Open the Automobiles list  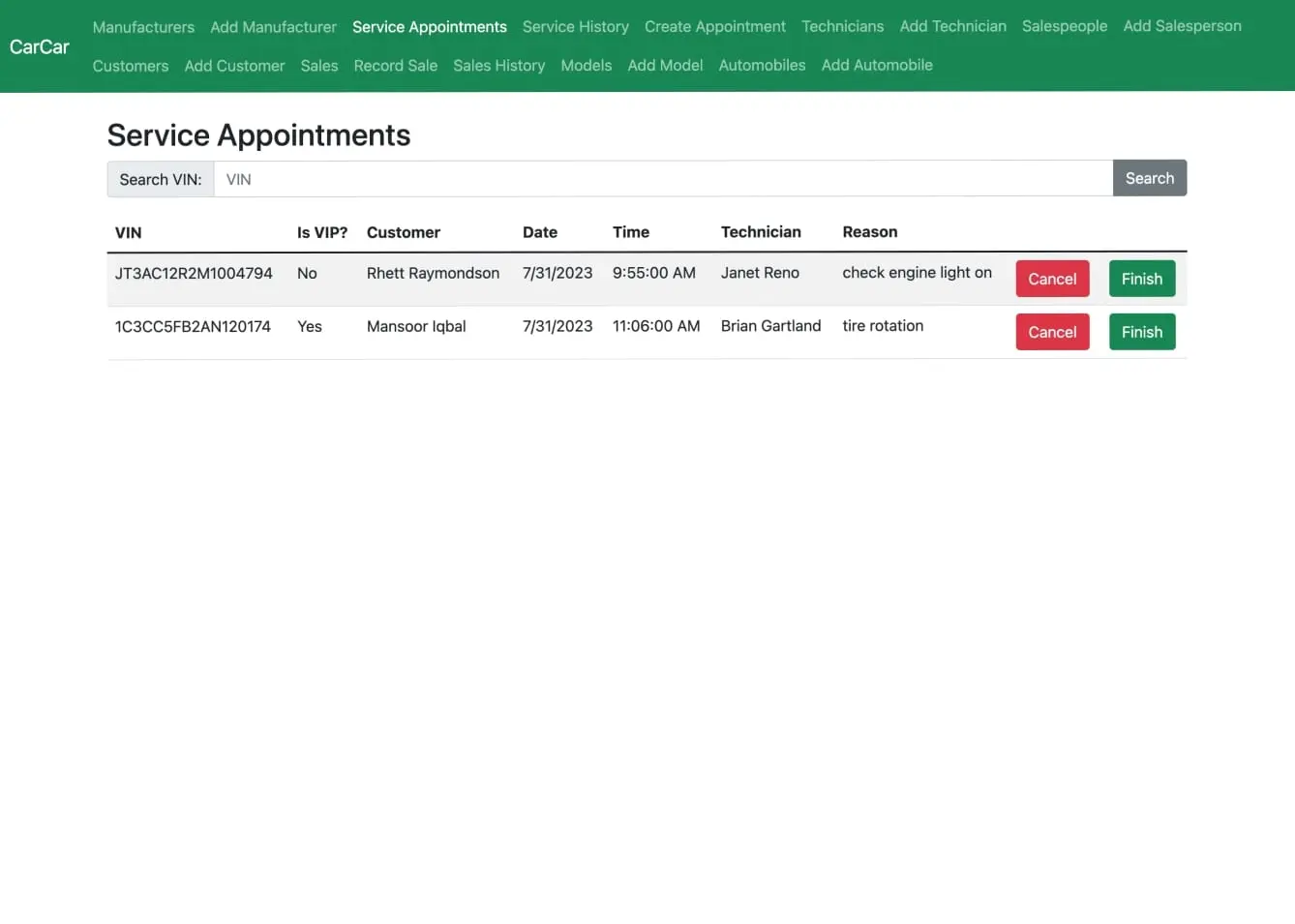[x=762, y=66]
